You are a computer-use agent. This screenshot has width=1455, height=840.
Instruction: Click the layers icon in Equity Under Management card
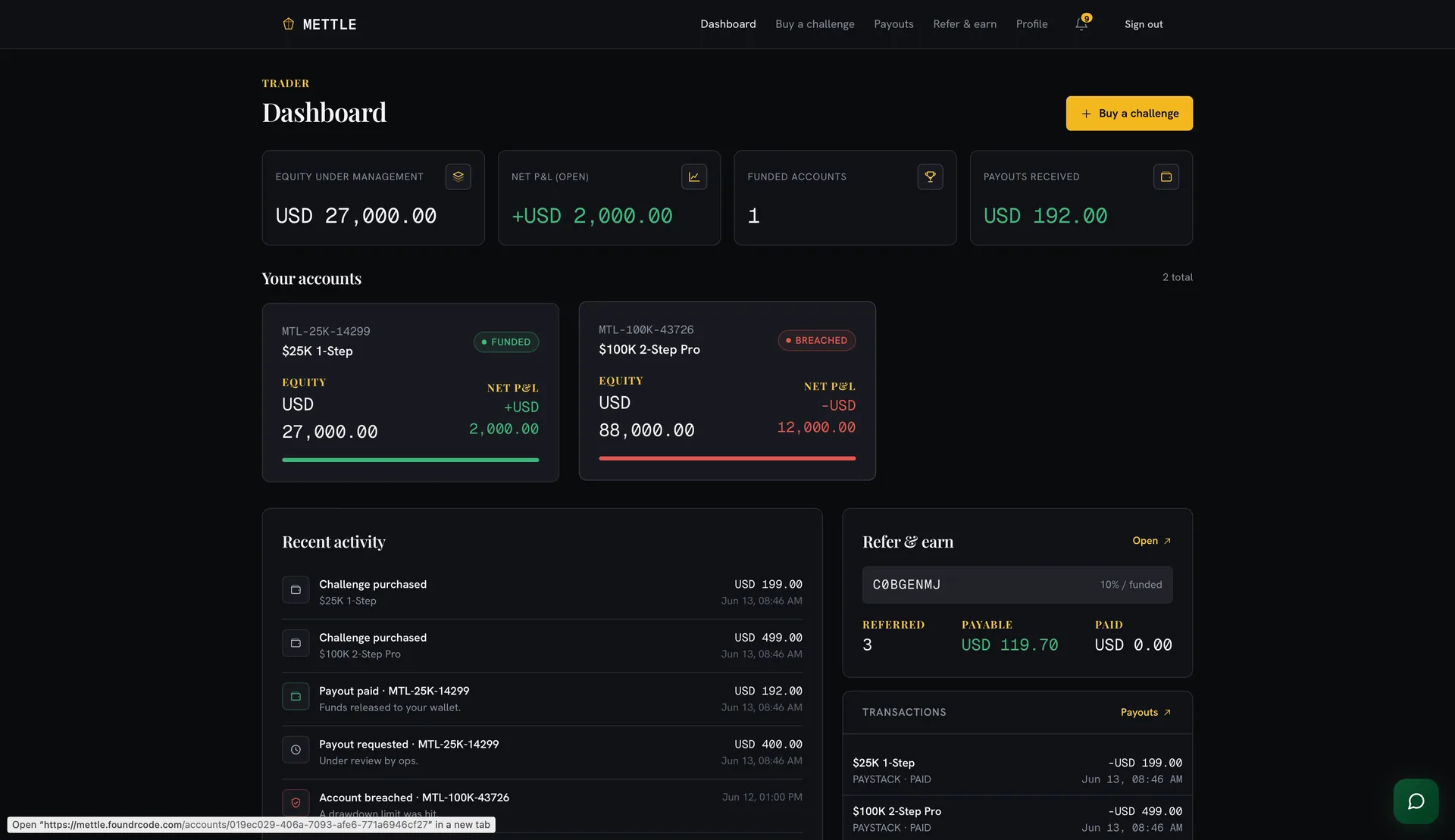pyautogui.click(x=458, y=176)
